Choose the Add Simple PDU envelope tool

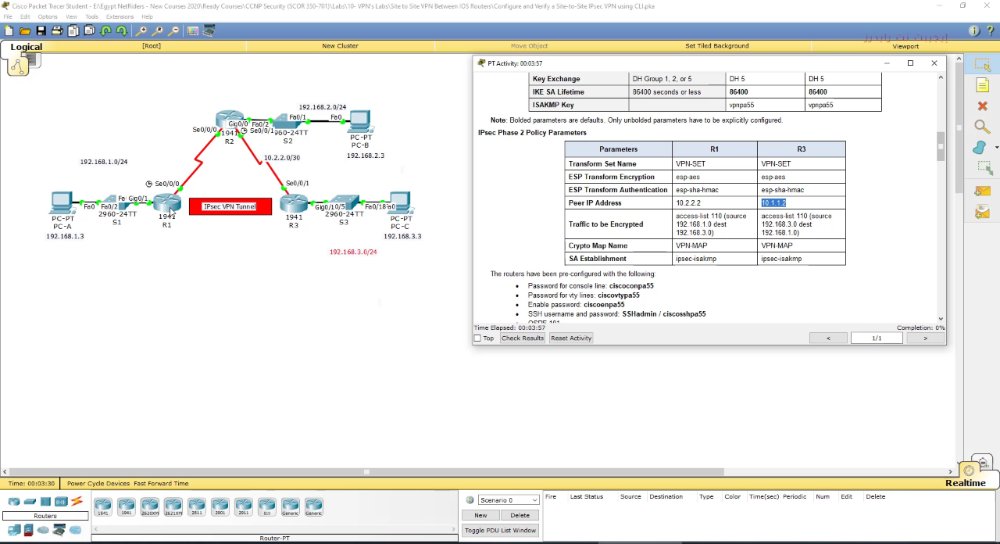tap(982, 191)
